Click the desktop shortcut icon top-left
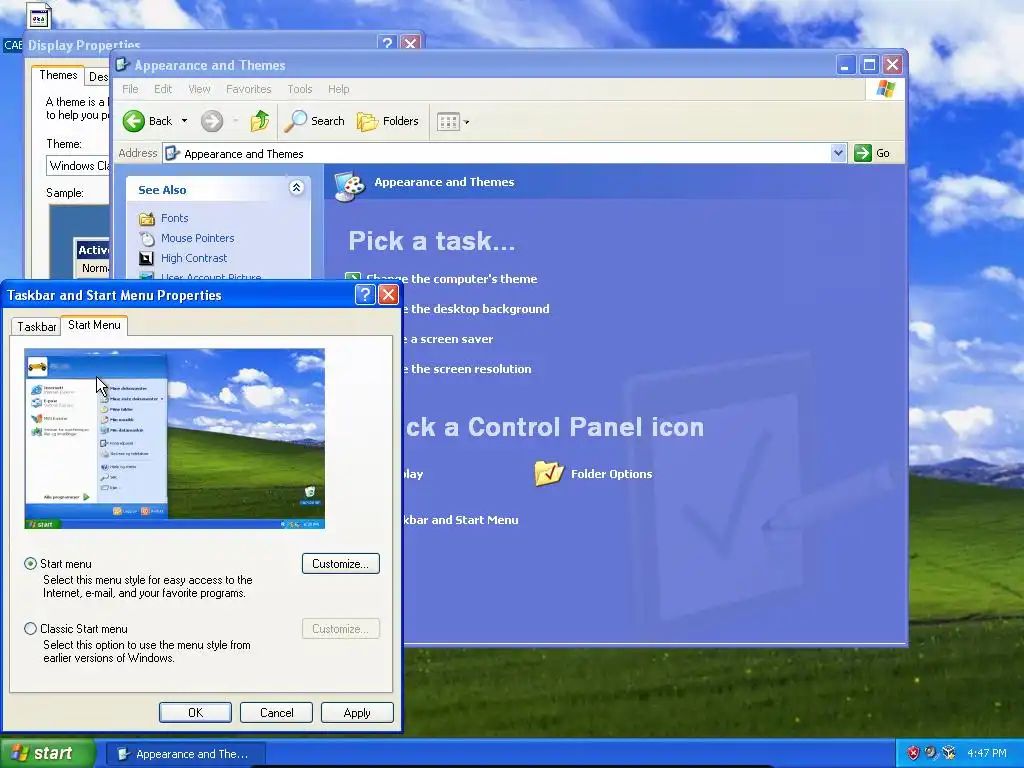The height and width of the screenshot is (768, 1024). point(39,16)
